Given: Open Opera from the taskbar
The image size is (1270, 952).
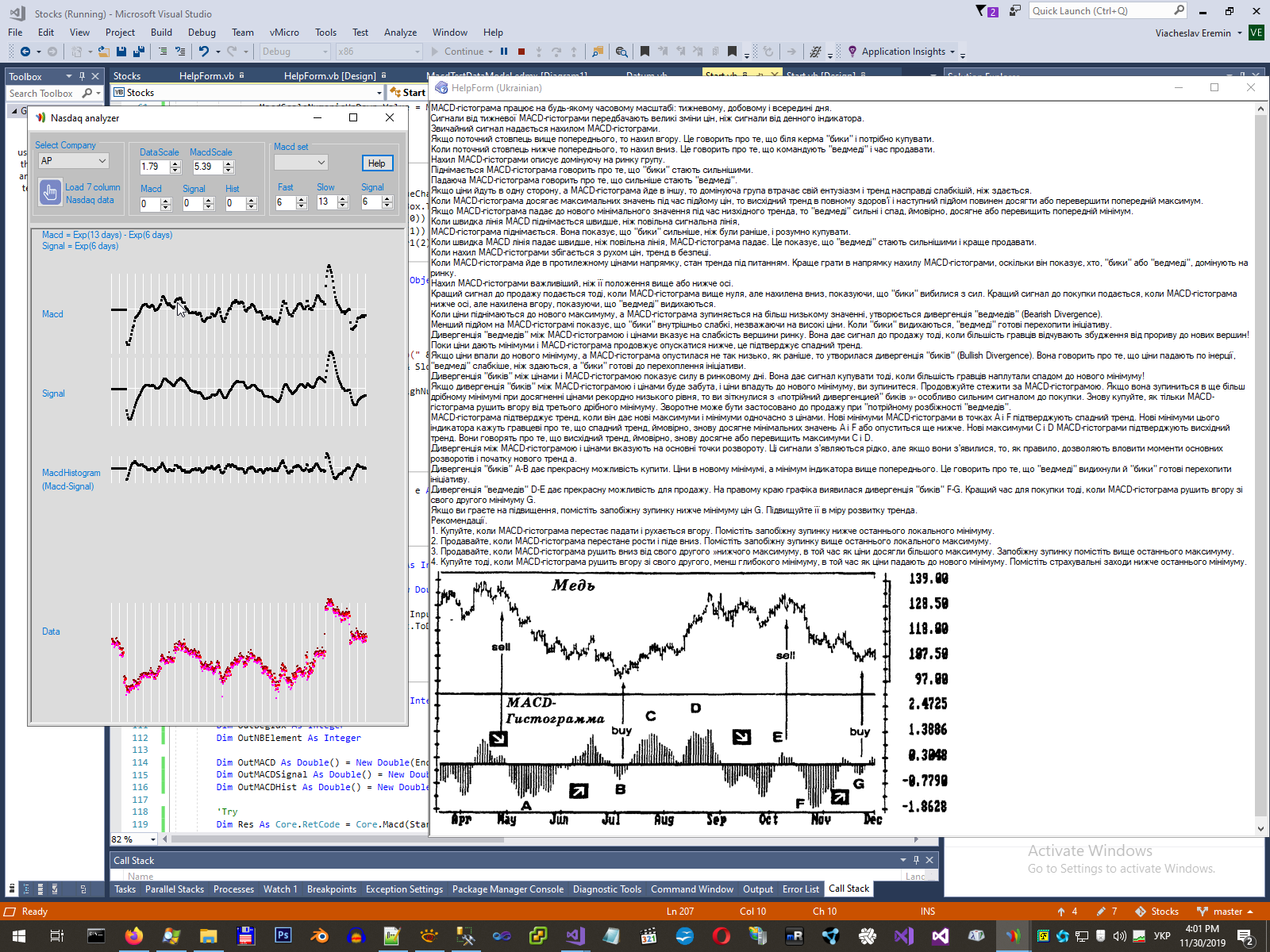Looking at the screenshot, I should point(721,936).
